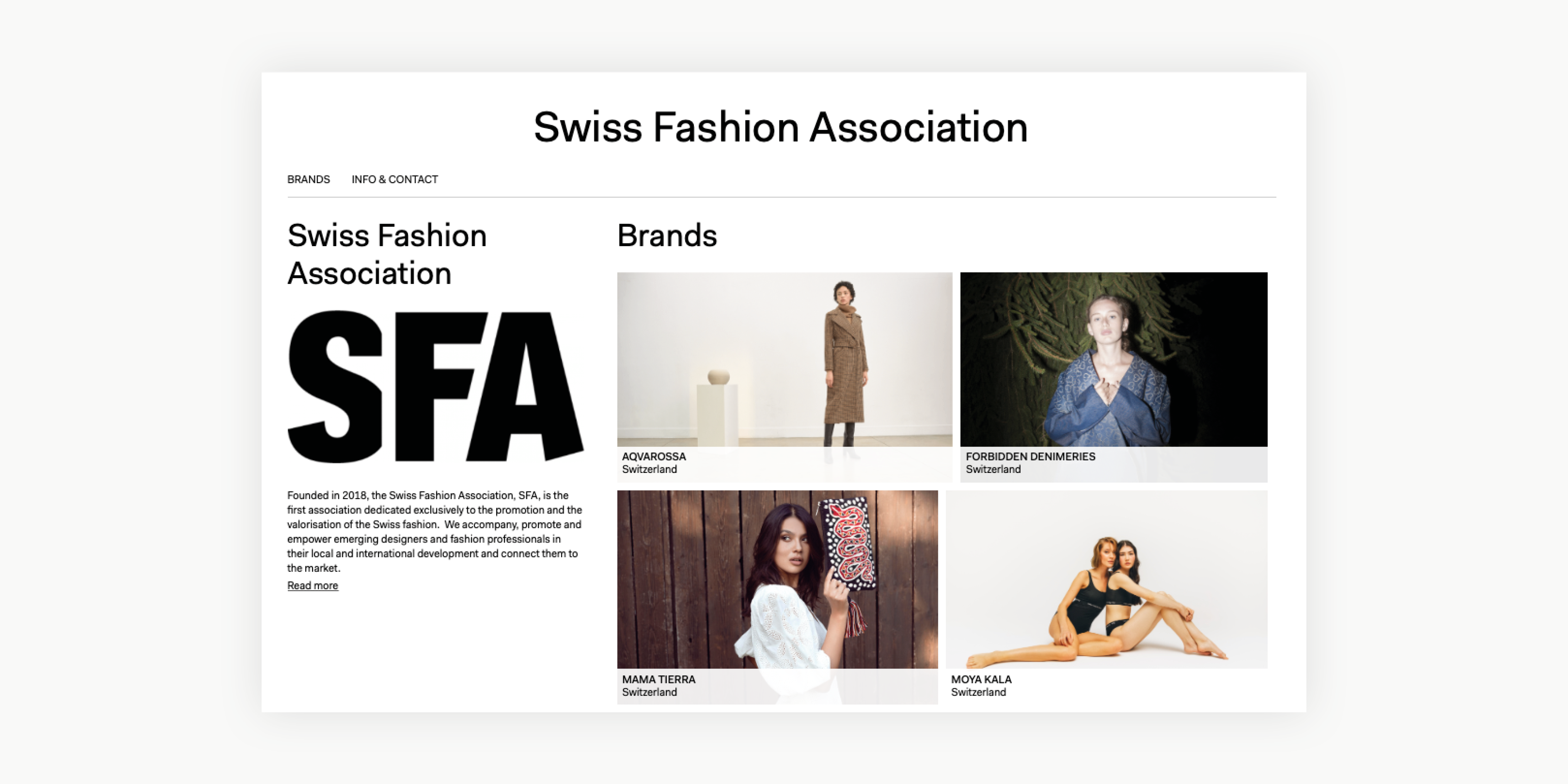The height and width of the screenshot is (784, 1568).
Task: Click the Swiss Fashion Association sidebar heading
Action: point(387,254)
